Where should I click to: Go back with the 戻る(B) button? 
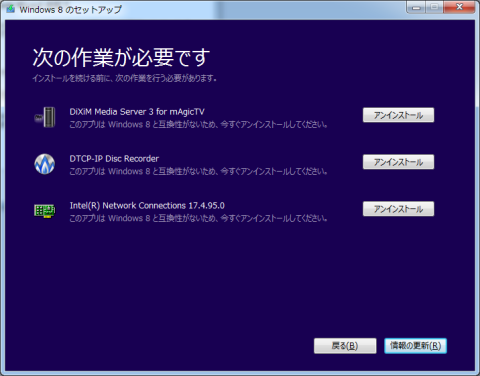coord(345,346)
